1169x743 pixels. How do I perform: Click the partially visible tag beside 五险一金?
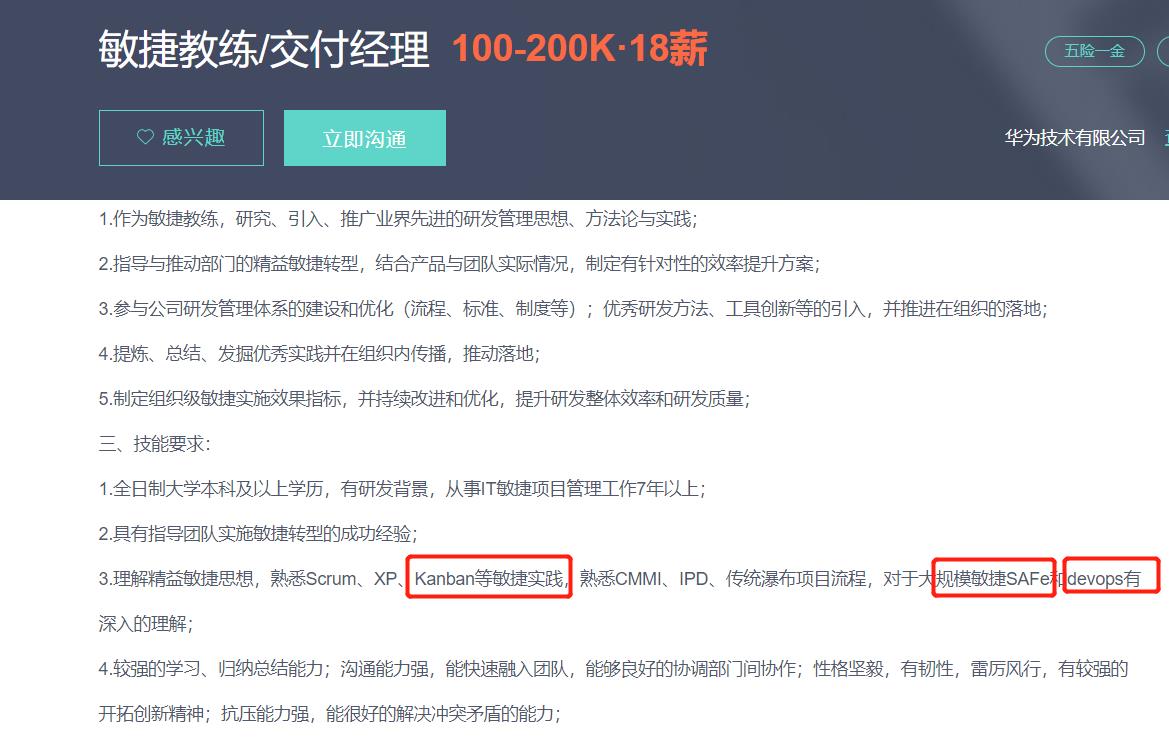[x=1162, y=51]
